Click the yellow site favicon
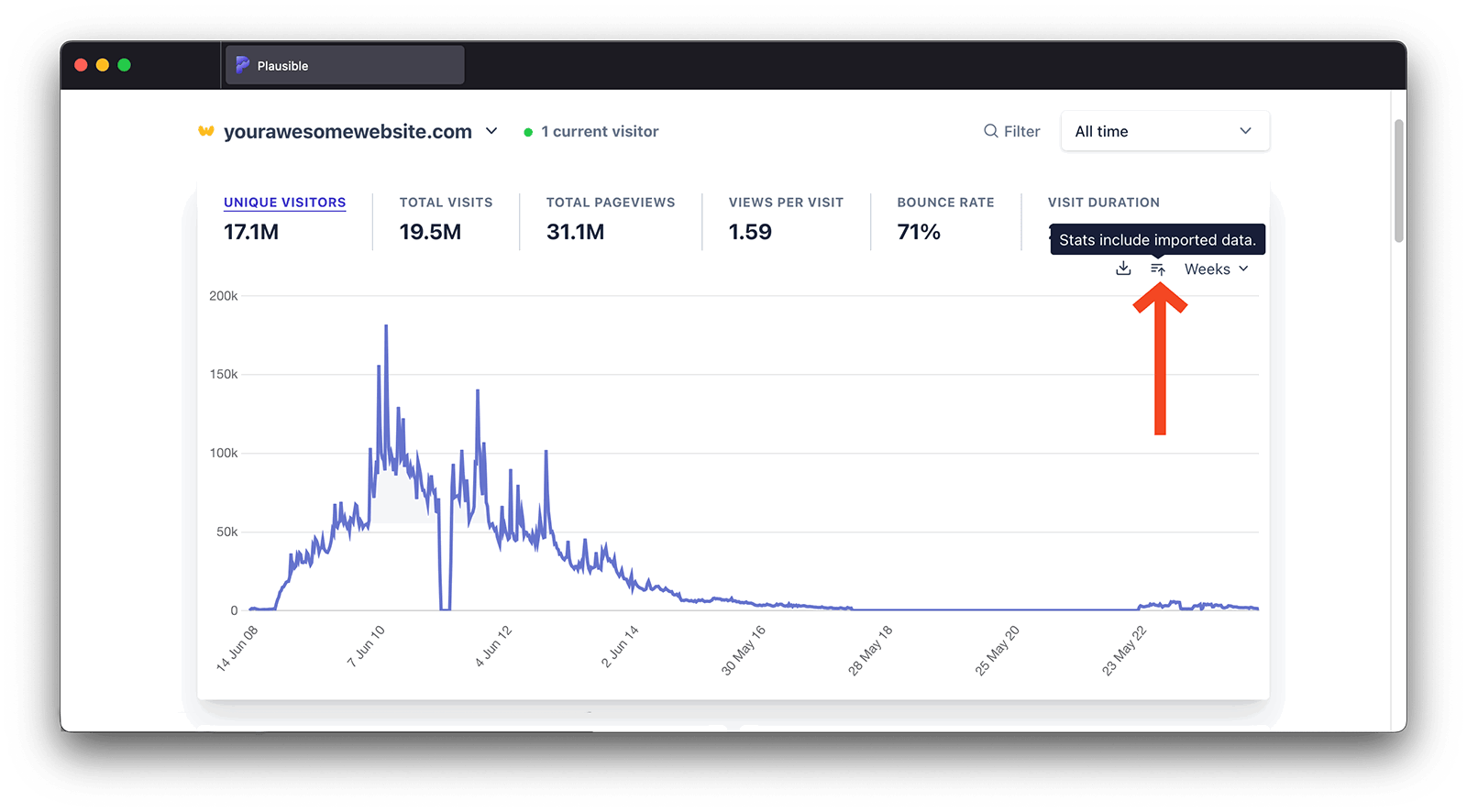The height and width of the screenshot is (812, 1467). click(x=206, y=131)
